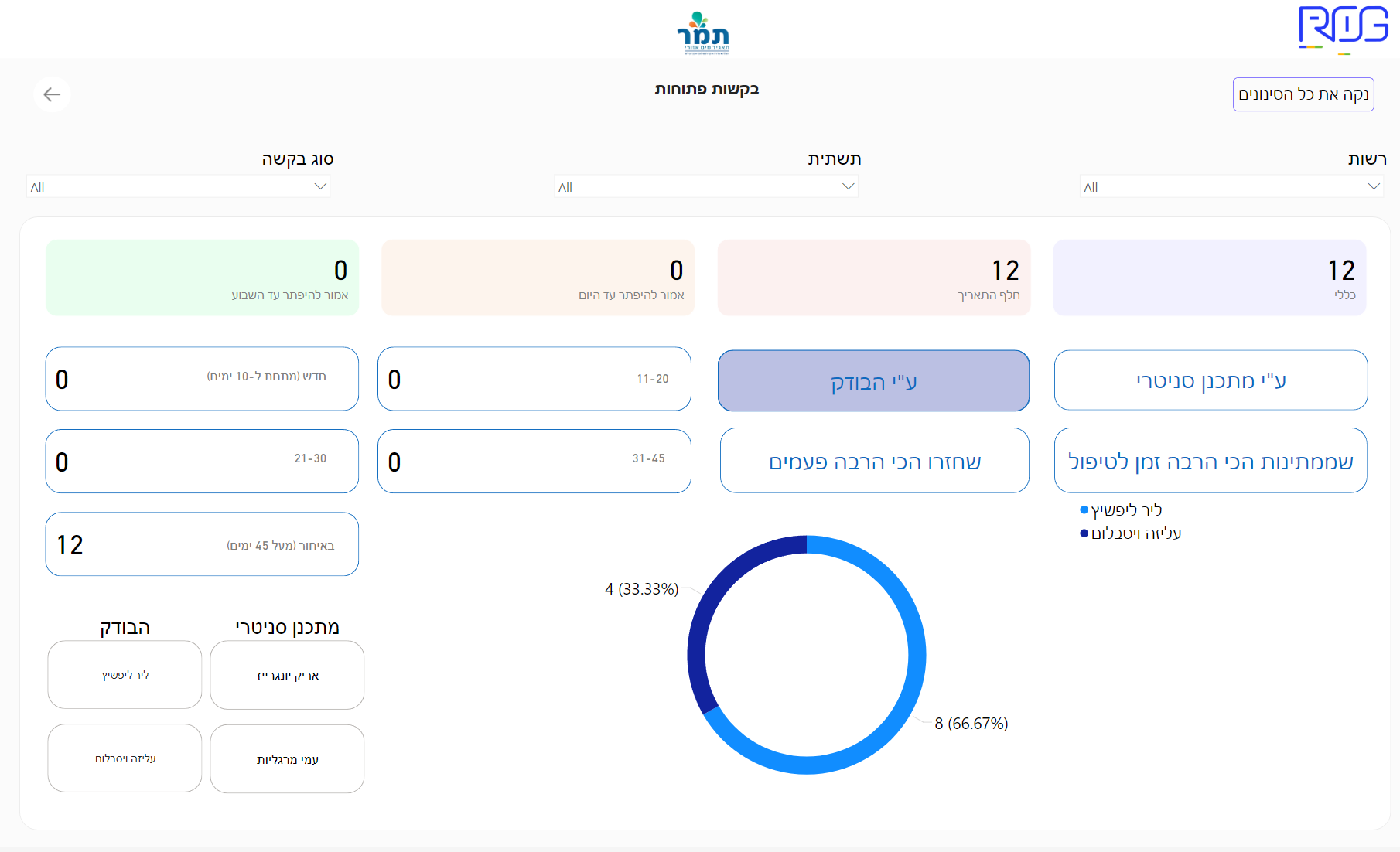Click the באיחור (מעל 45 ימים) card
This screenshot has height=852, width=1400.
pyautogui.click(x=202, y=544)
